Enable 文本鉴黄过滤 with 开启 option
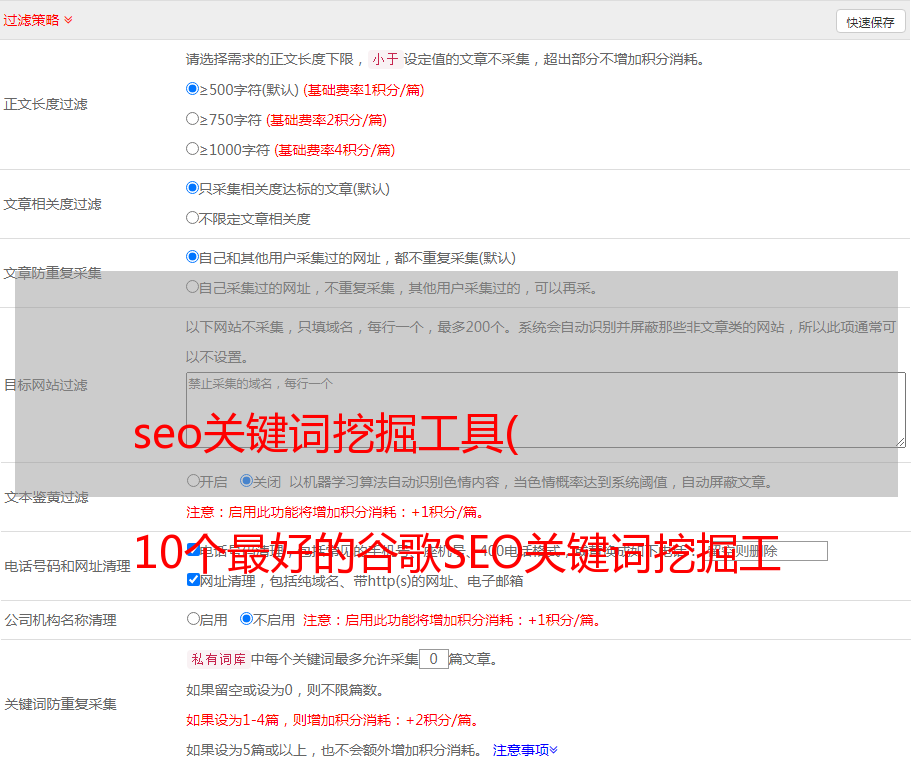Image resolution: width=912 pixels, height=768 pixels. click(x=193, y=481)
